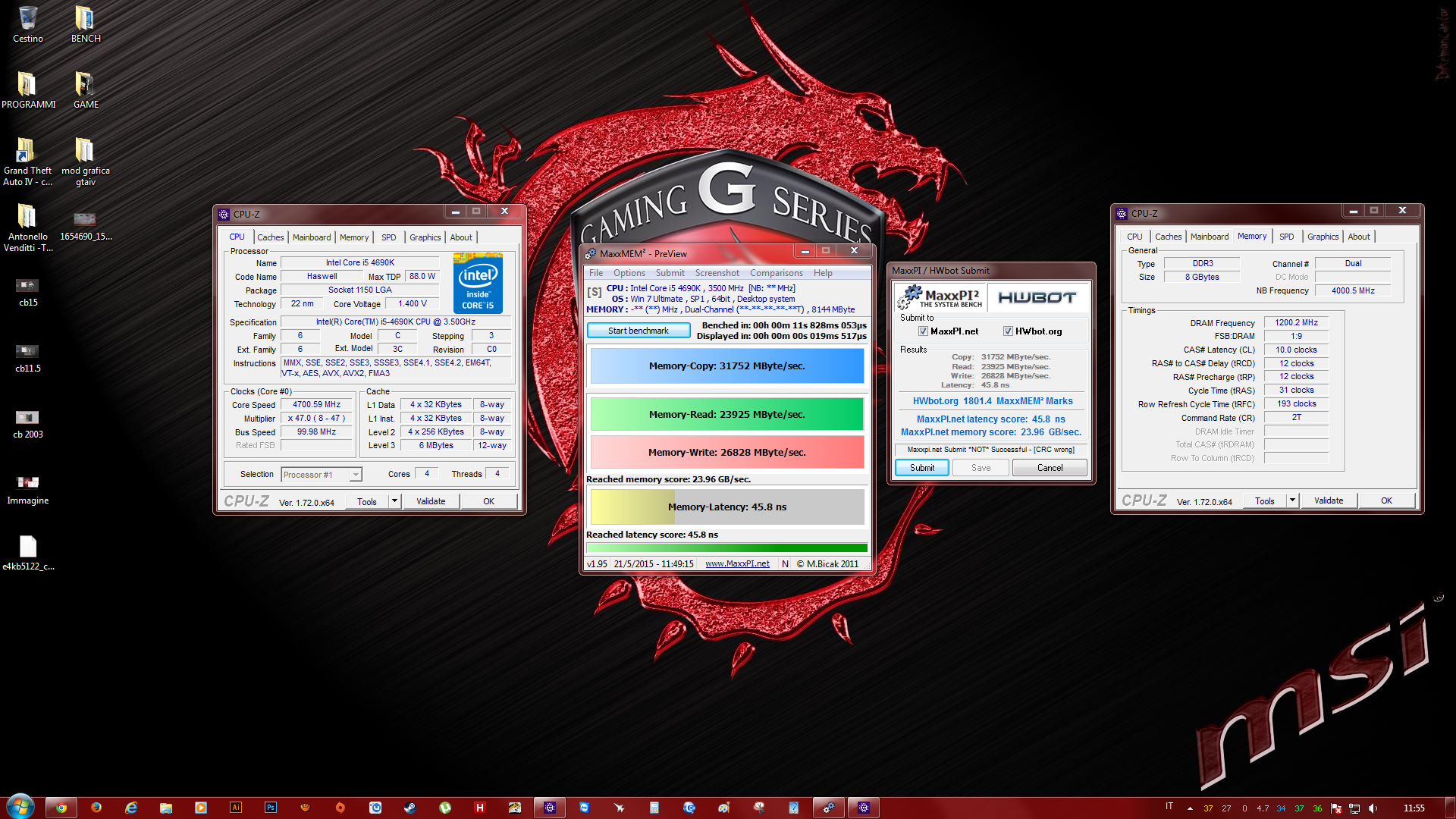Click the IT language indicator in tray
Image resolution: width=1456 pixels, height=819 pixels.
1169,807
